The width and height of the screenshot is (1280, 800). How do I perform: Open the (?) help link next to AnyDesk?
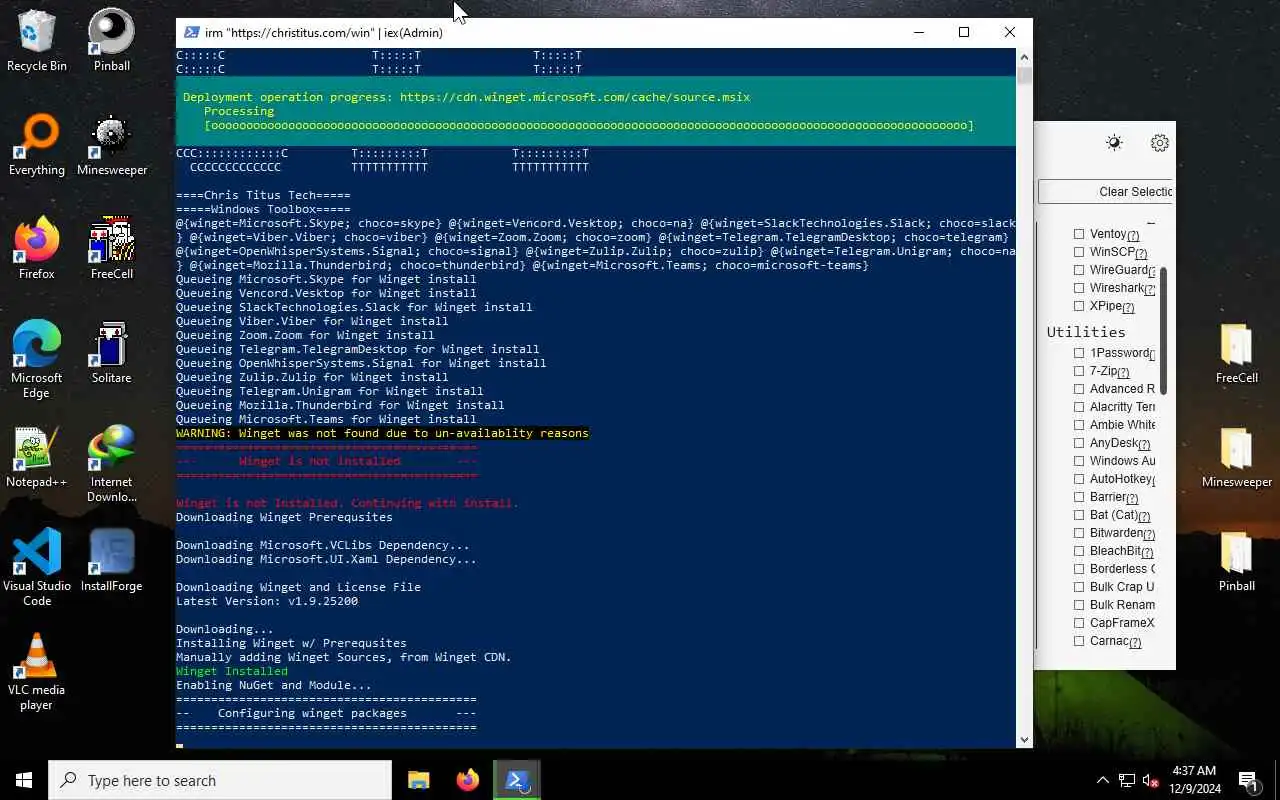click(x=1144, y=445)
